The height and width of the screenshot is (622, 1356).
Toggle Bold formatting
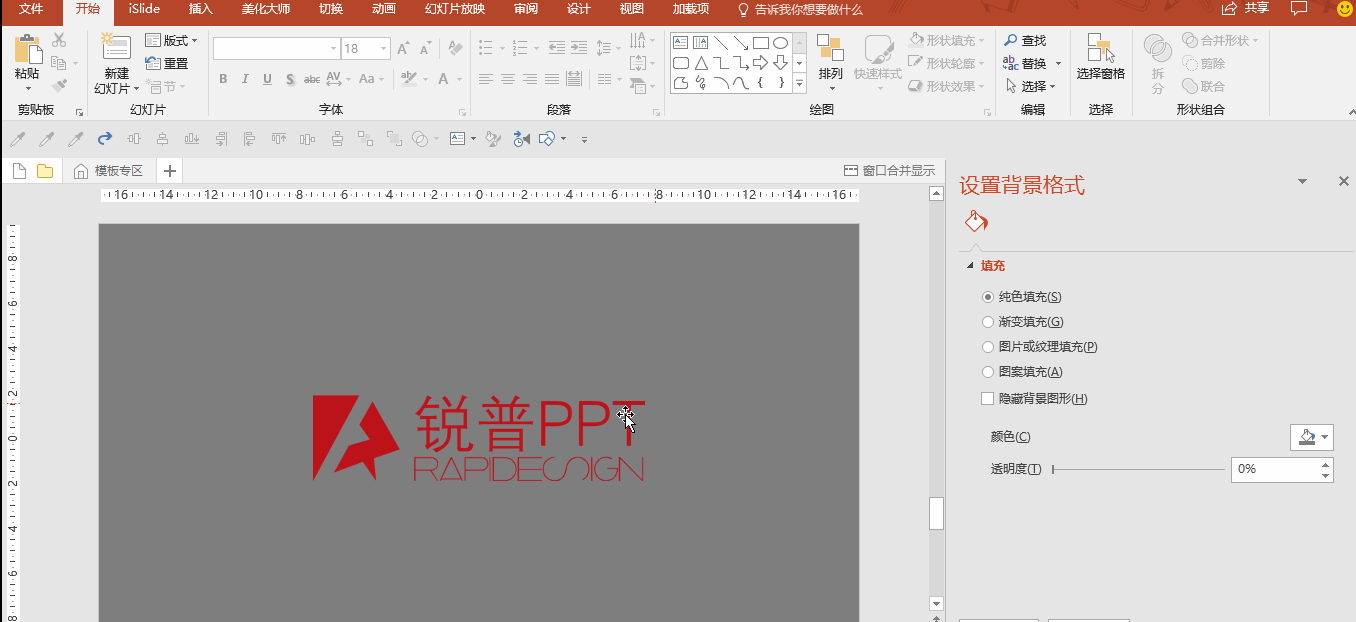click(222, 79)
